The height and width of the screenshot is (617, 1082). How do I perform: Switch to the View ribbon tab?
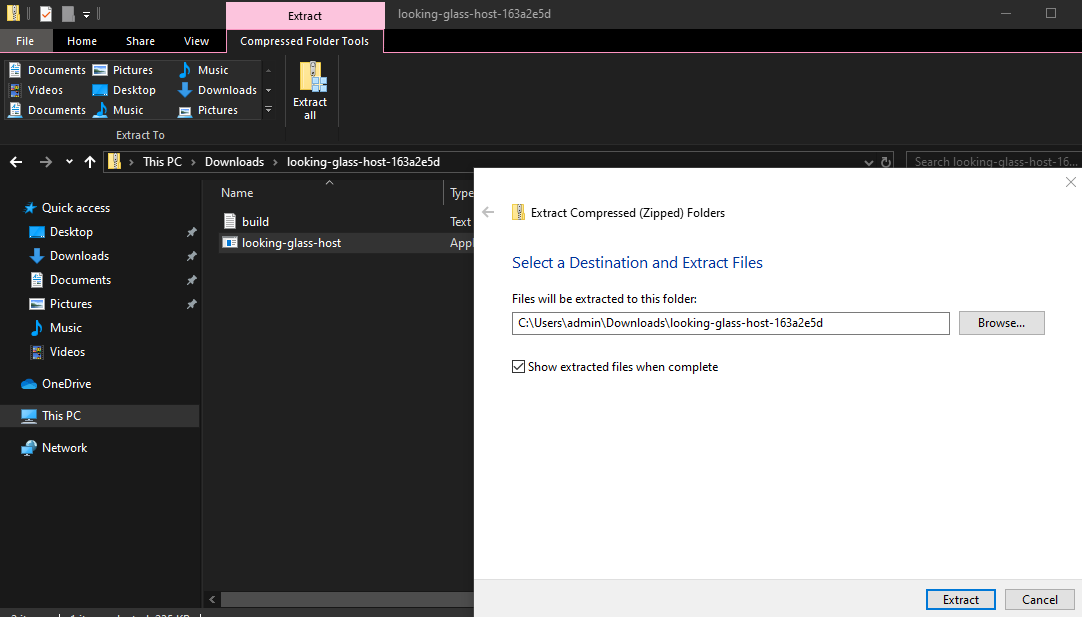point(196,41)
